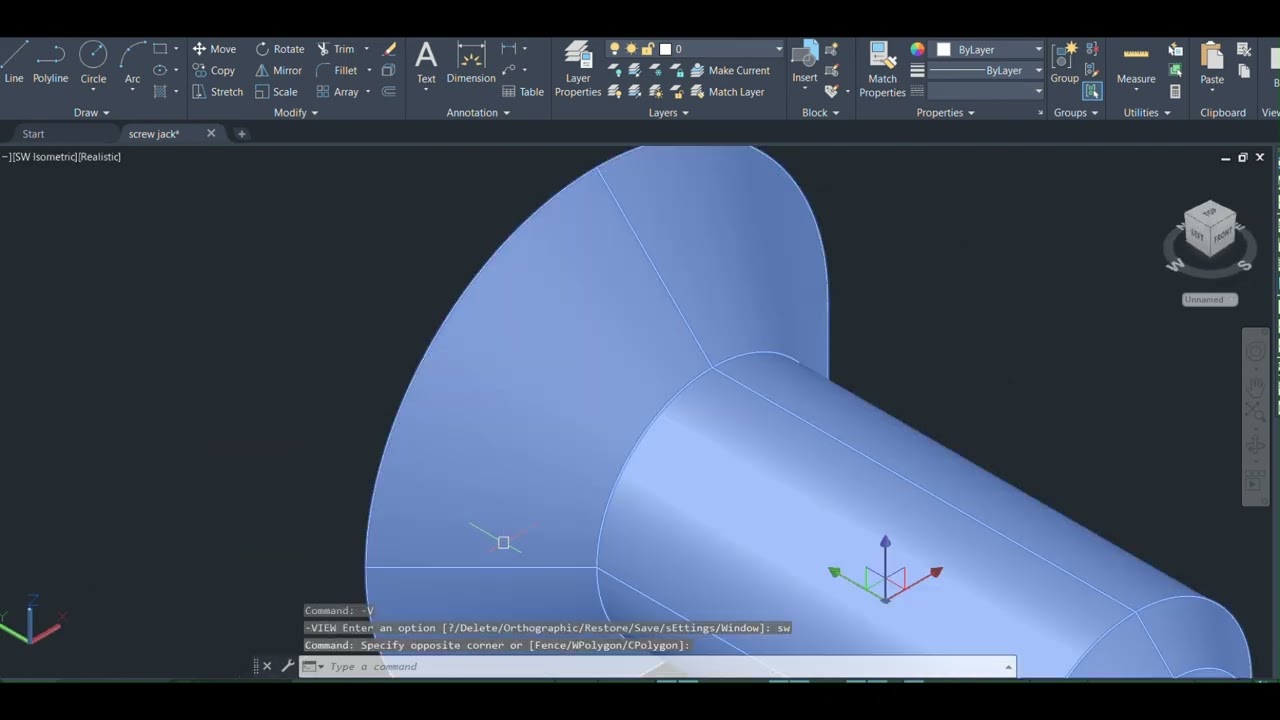Screen dimensions: 1280x720
Task: Expand the Properties panel
Action: pos(945,113)
